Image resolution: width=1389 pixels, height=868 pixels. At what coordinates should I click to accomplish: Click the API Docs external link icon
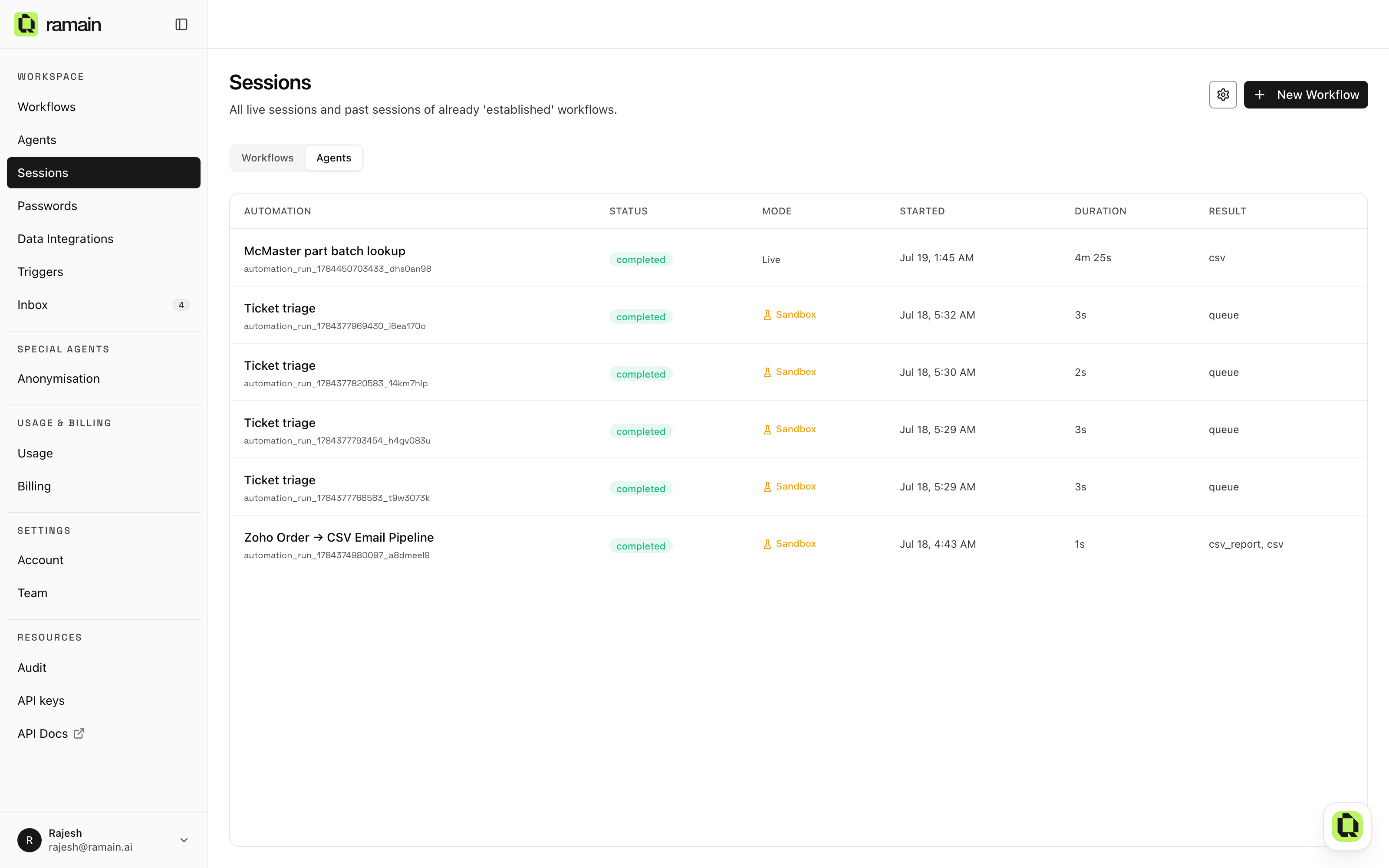click(79, 733)
